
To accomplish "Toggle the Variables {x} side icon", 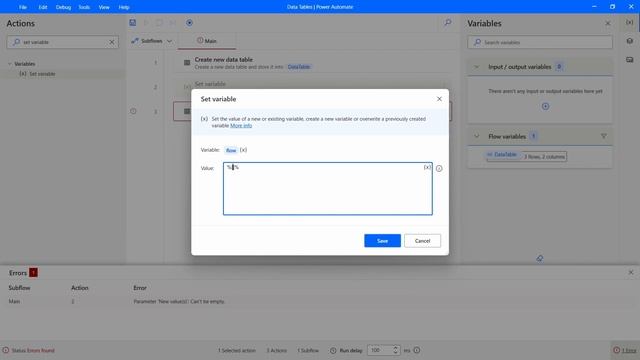I will coord(630,22).
